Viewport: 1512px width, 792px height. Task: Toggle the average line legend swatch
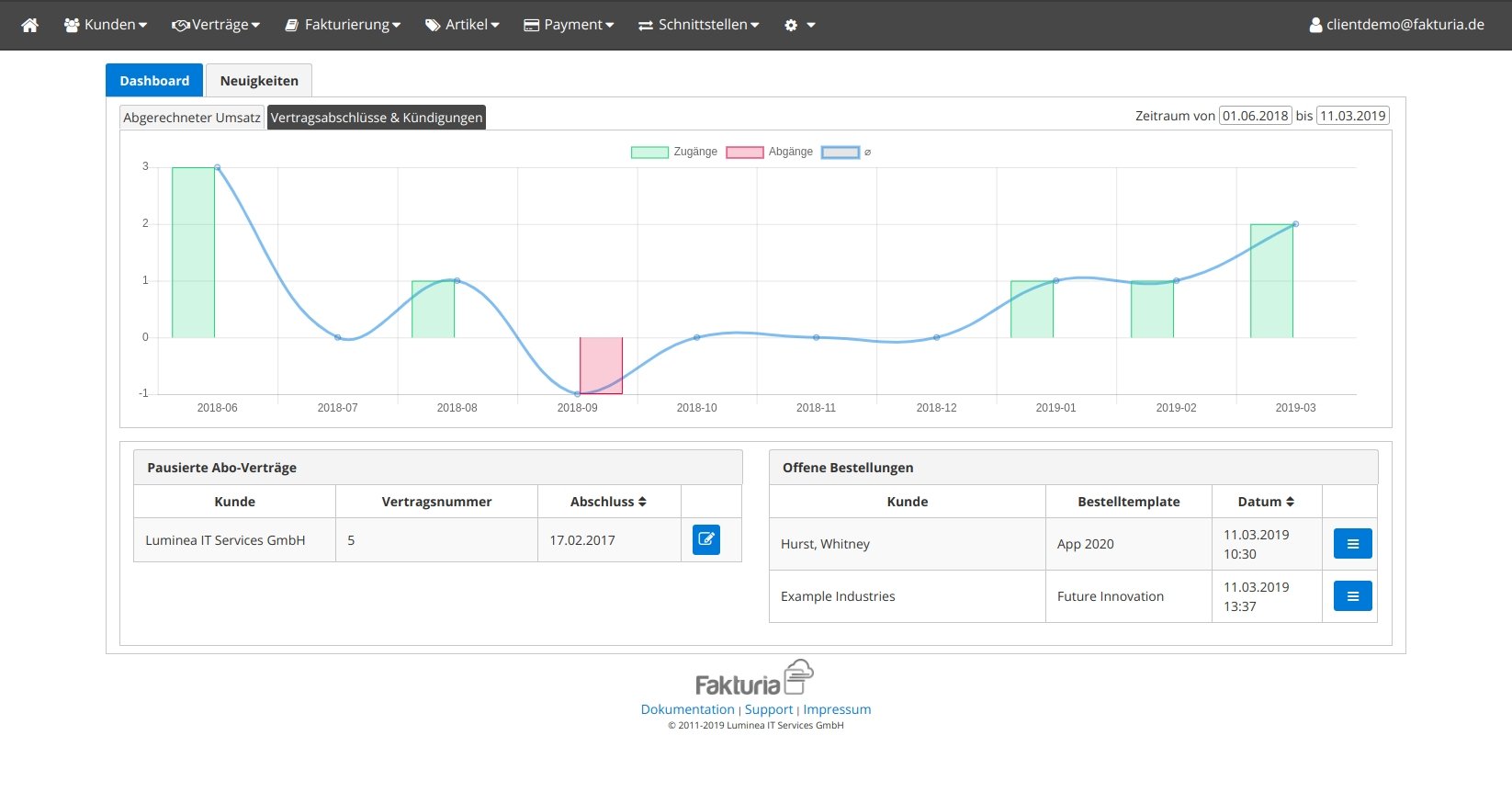(x=841, y=153)
